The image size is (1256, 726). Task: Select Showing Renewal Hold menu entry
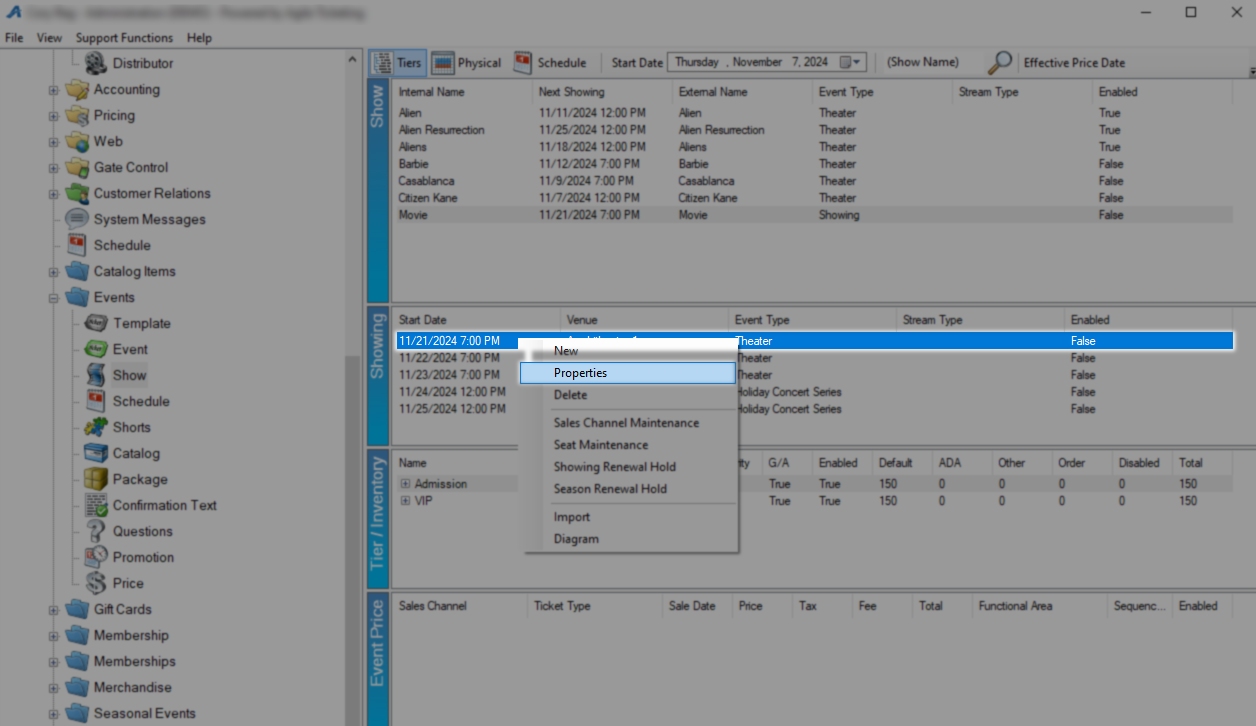(627, 467)
